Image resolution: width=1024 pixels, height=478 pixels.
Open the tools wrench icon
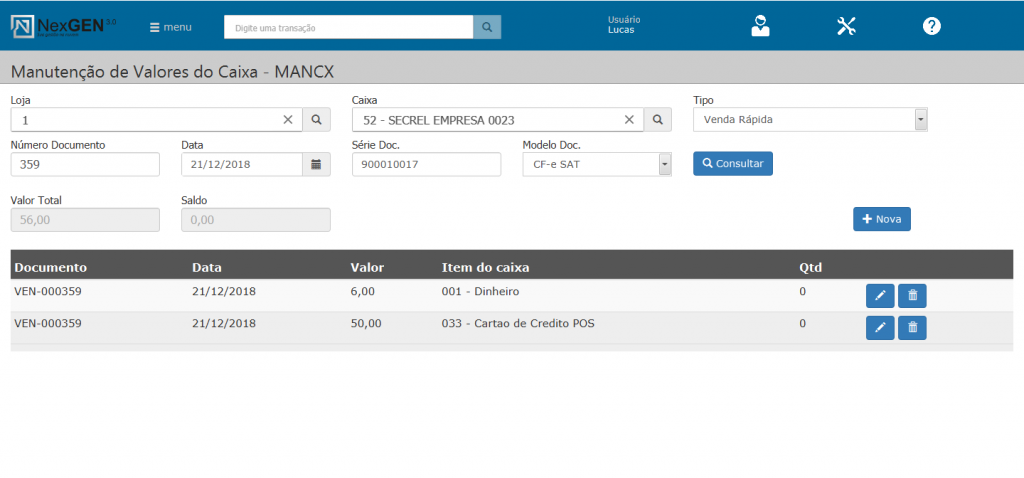(846, 27)
